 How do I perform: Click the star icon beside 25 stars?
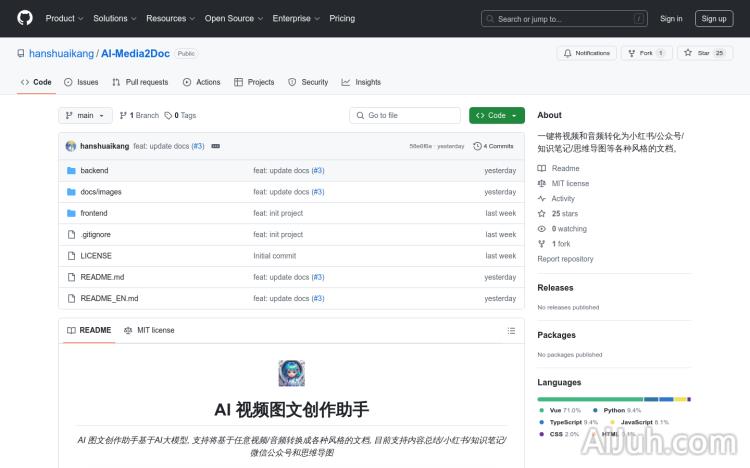coord(541,213)
